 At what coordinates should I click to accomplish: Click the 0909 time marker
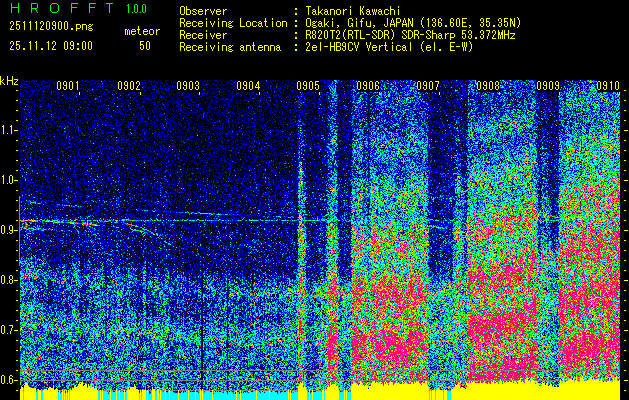[548, 85]
